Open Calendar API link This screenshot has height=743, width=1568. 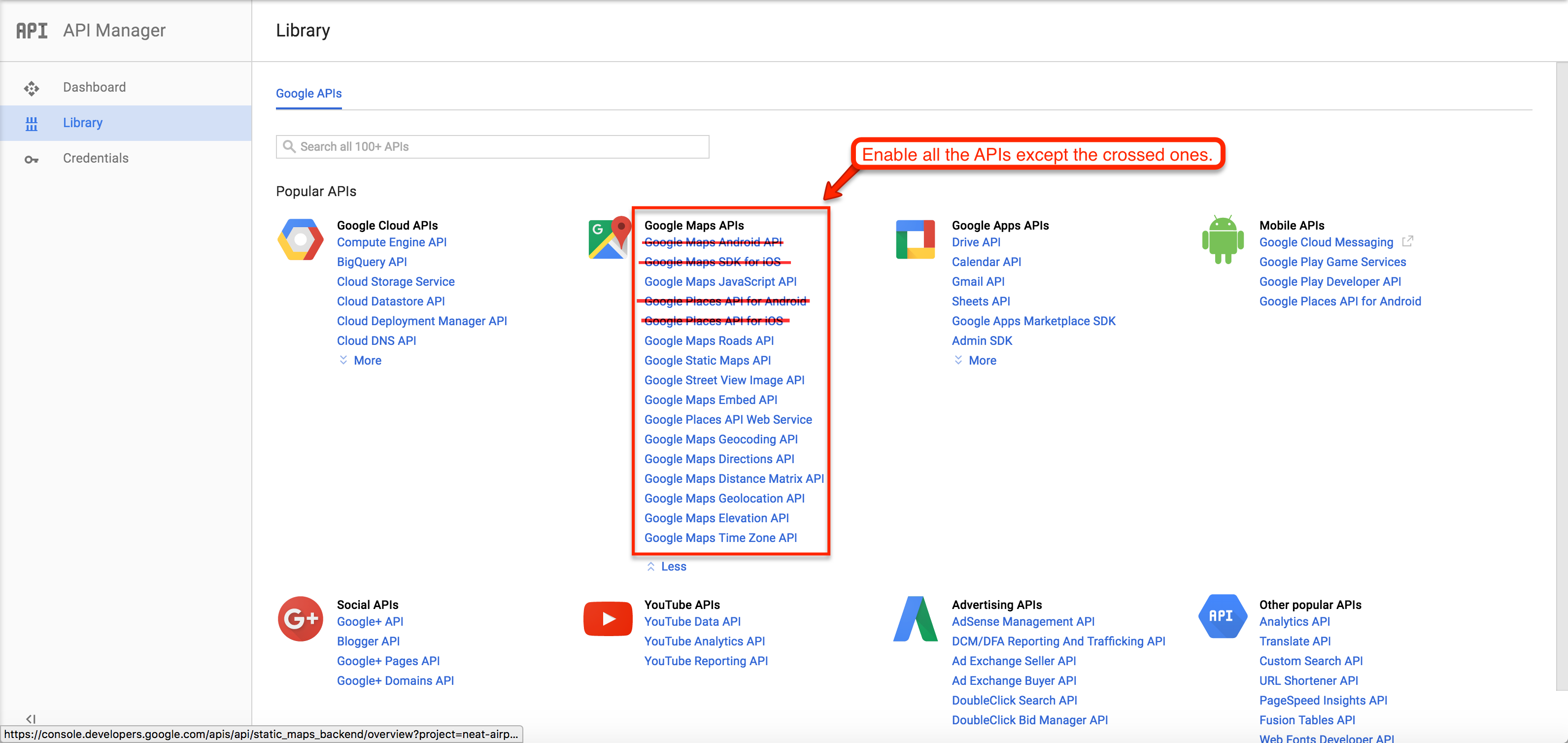point(986,262)
